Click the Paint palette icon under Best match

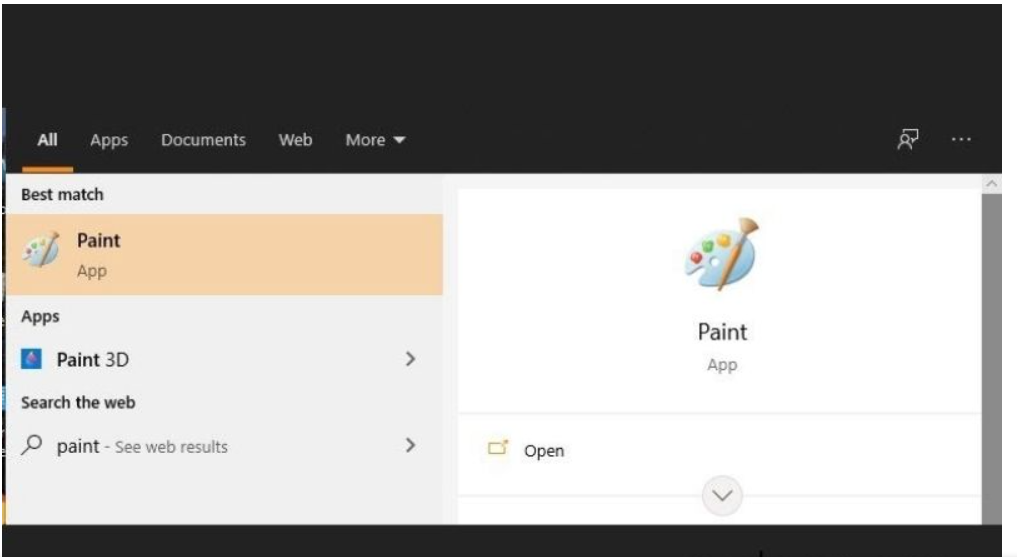click(x=41, y=250)
